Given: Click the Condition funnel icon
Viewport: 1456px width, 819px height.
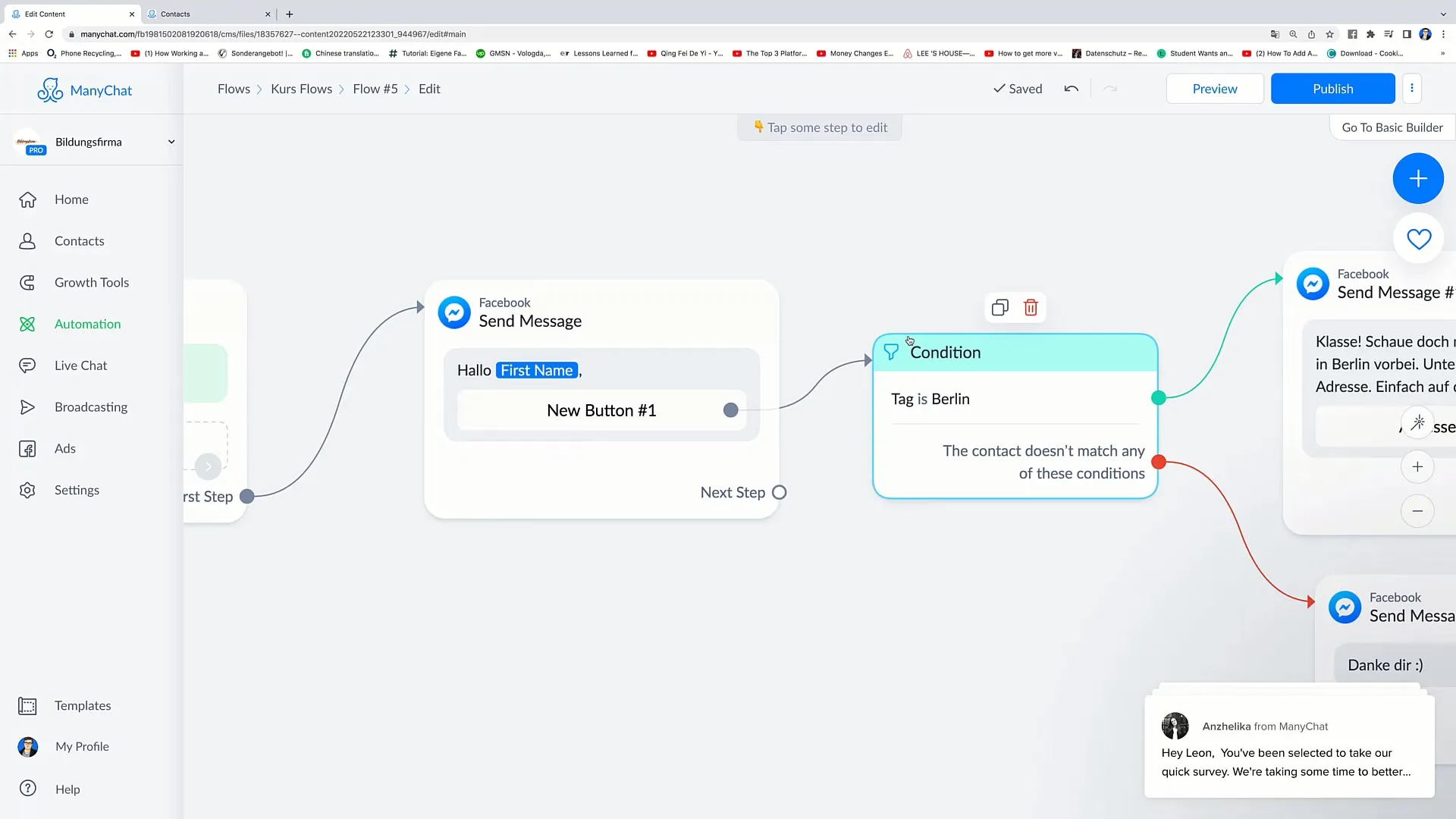Looking at the screenshot, I should [x=891, y=353].
